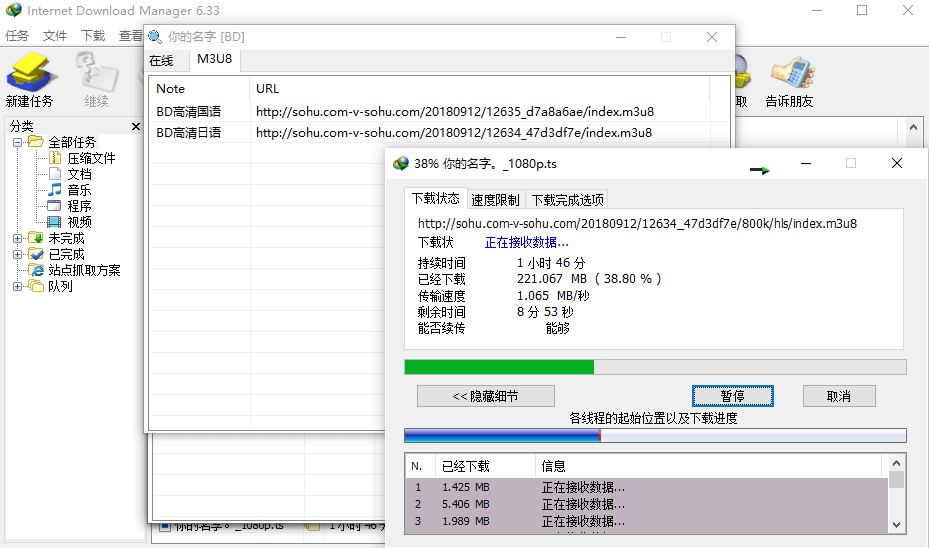
Task: Select 站点抓取方案 in the category tree
Action: [x=85, y=270]
